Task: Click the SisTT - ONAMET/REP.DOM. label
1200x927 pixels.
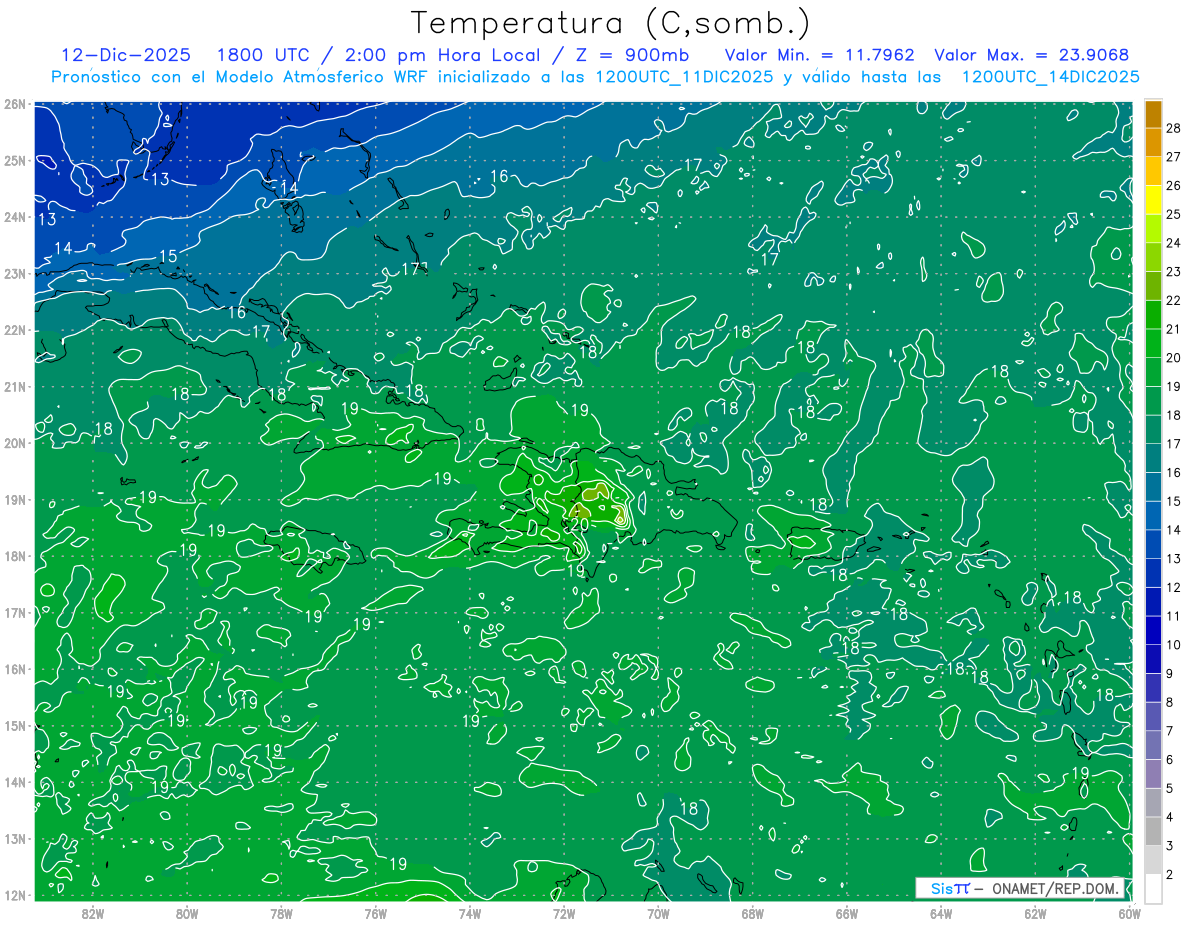Action: (1022, 888)
